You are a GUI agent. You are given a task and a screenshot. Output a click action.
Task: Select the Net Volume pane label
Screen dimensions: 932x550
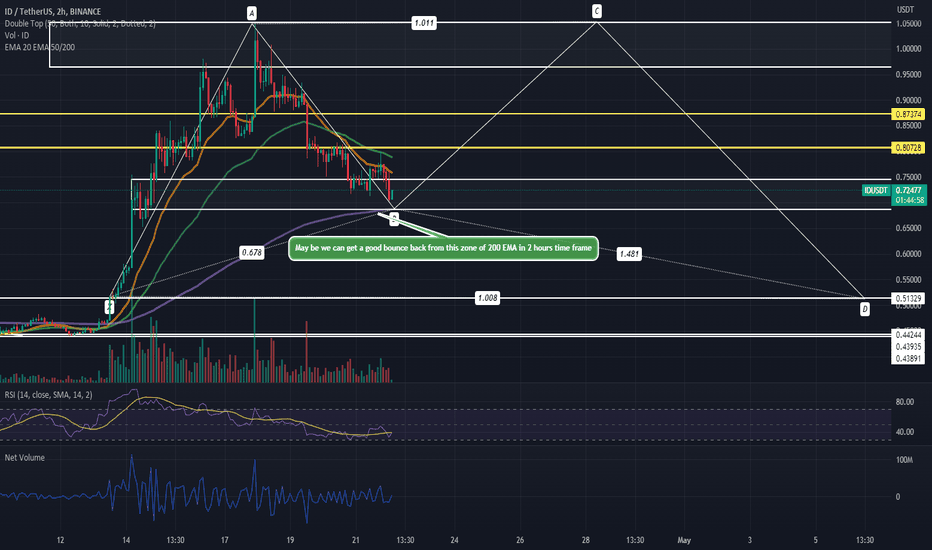(x=24, y=458)
